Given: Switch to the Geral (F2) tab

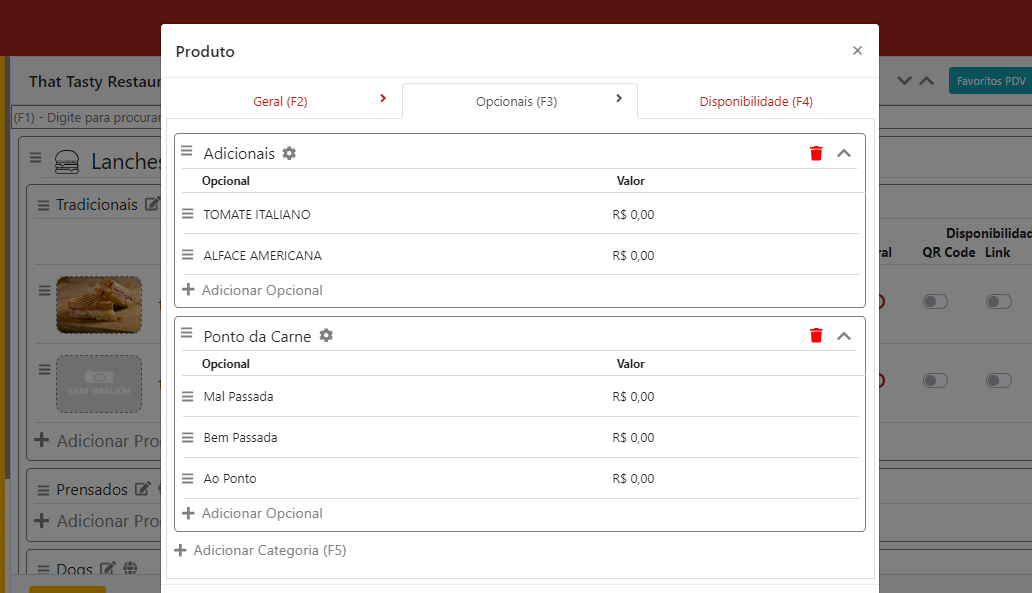Looking at the screenshot, I should click(x=280, y=101).
